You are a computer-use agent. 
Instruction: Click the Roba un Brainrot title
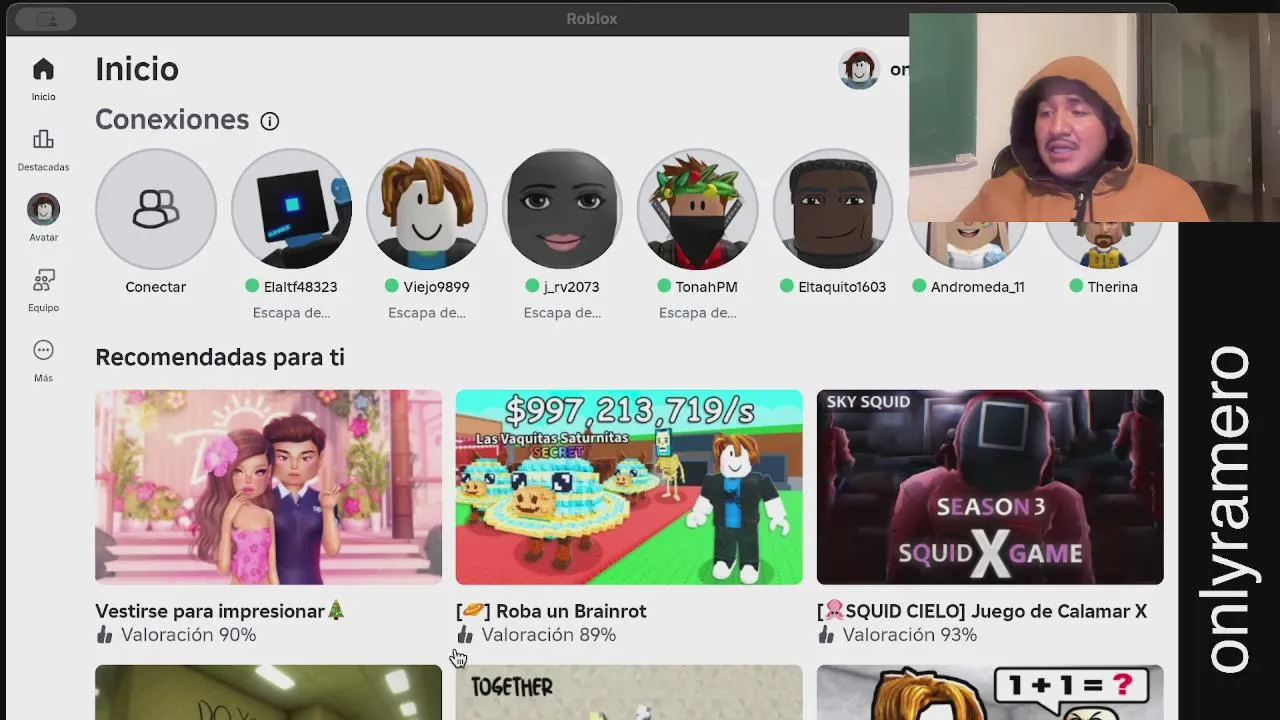click(x=551, y=611)
